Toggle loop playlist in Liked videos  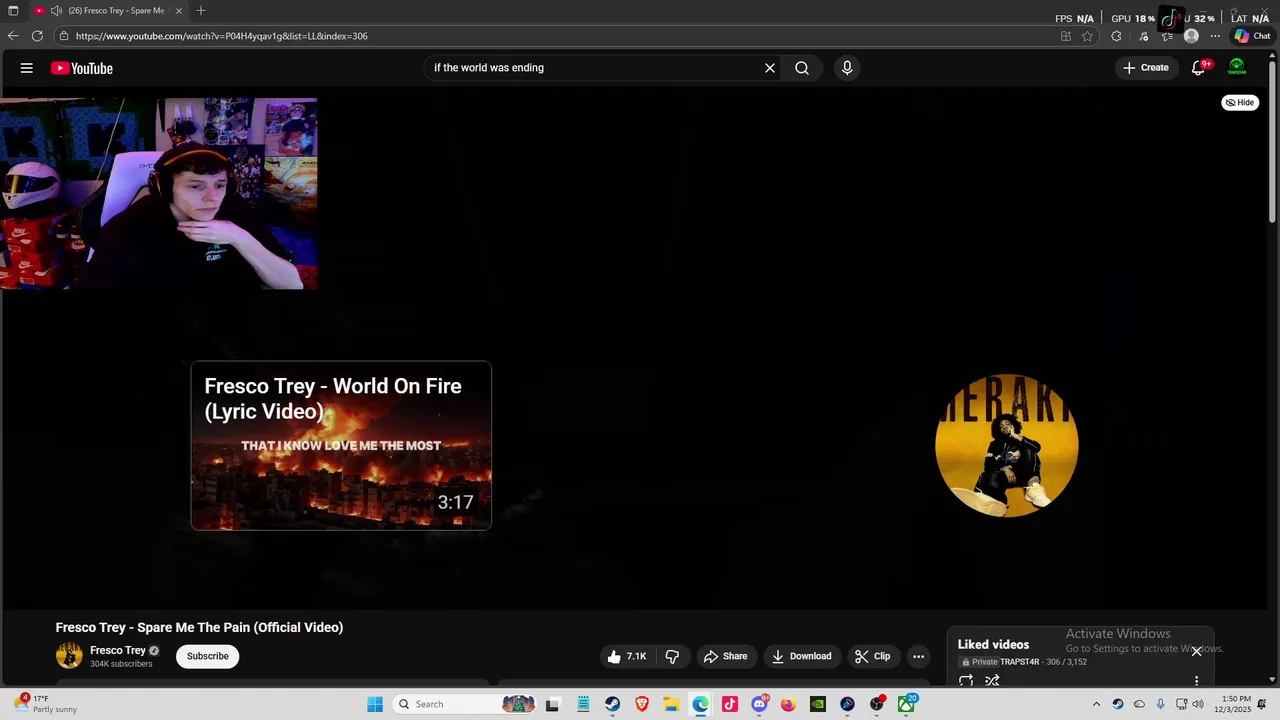click(x=966, y=681)
